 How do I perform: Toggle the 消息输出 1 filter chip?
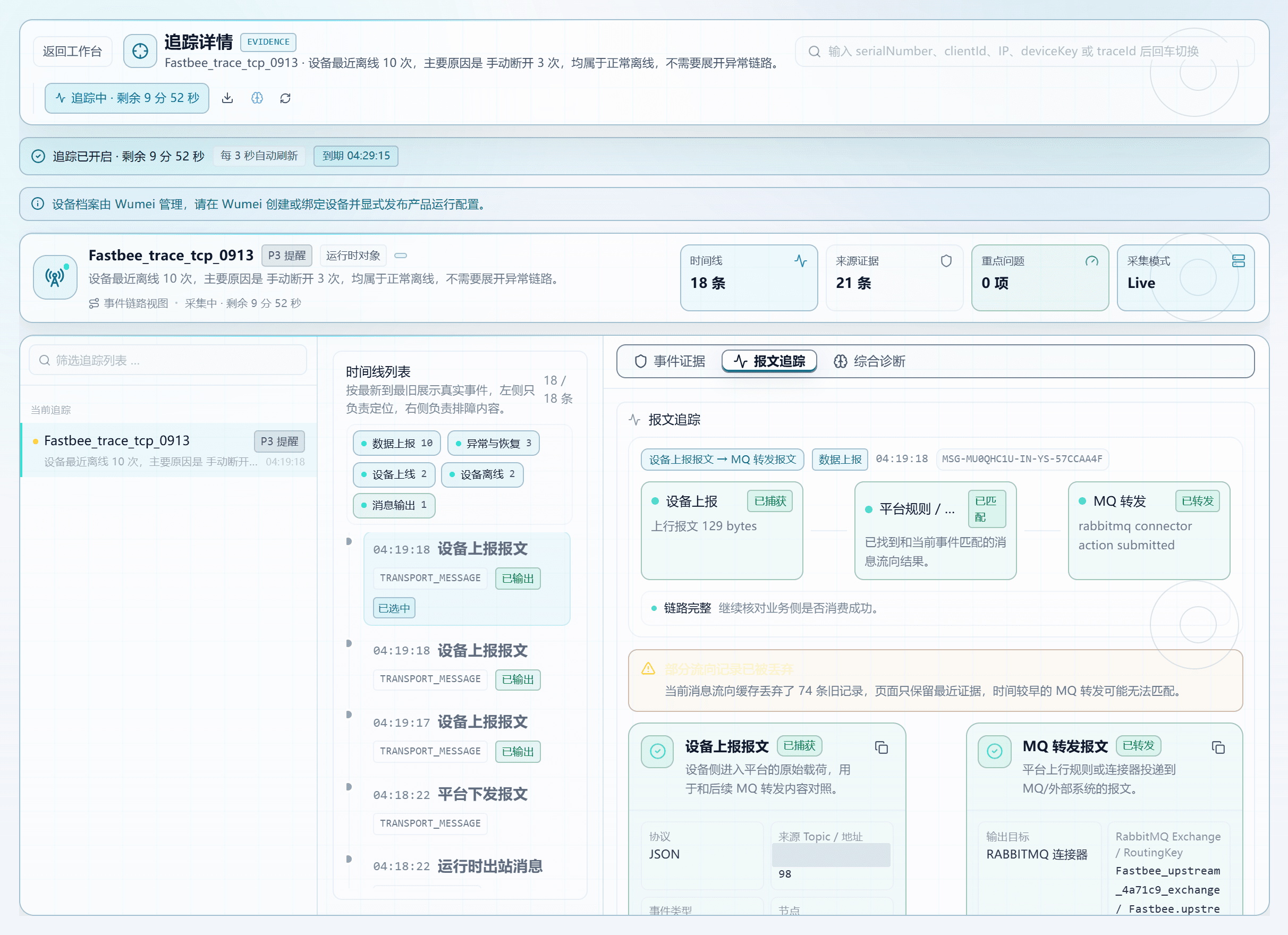394,505
